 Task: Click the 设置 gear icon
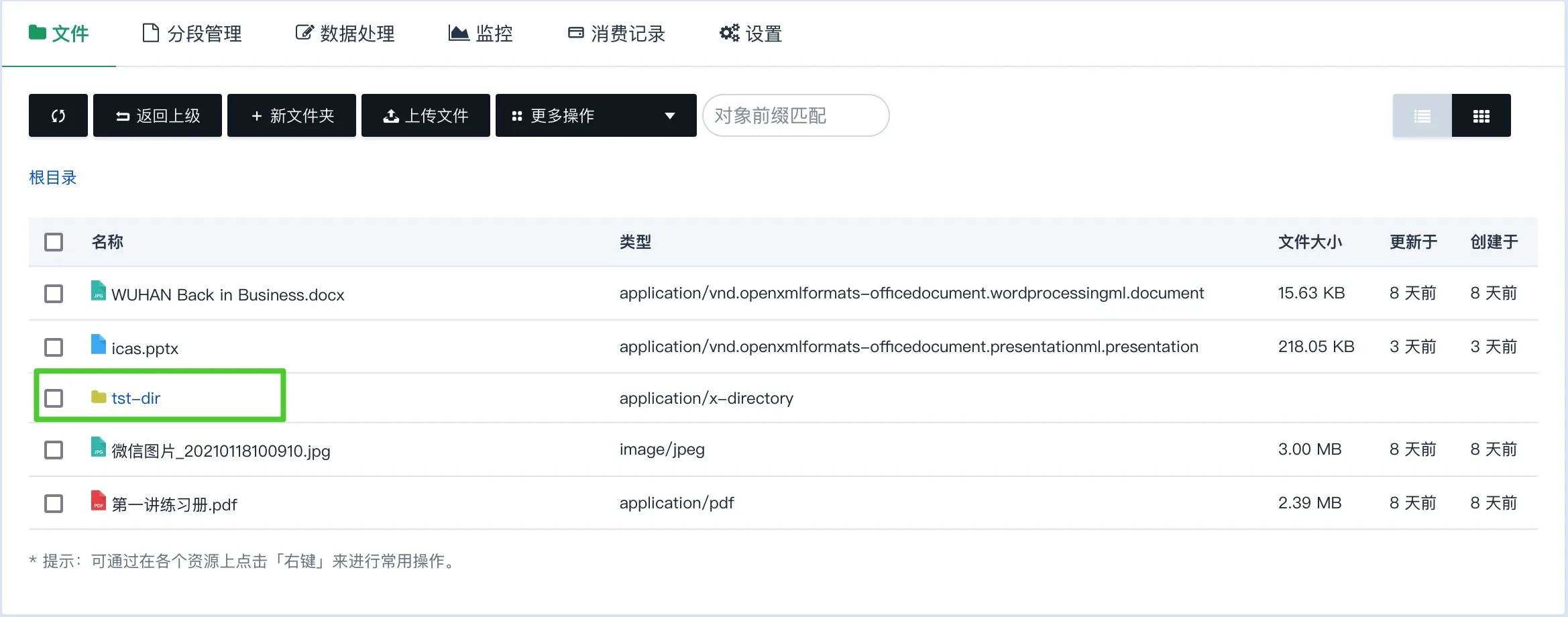click(x=728, y=32)
